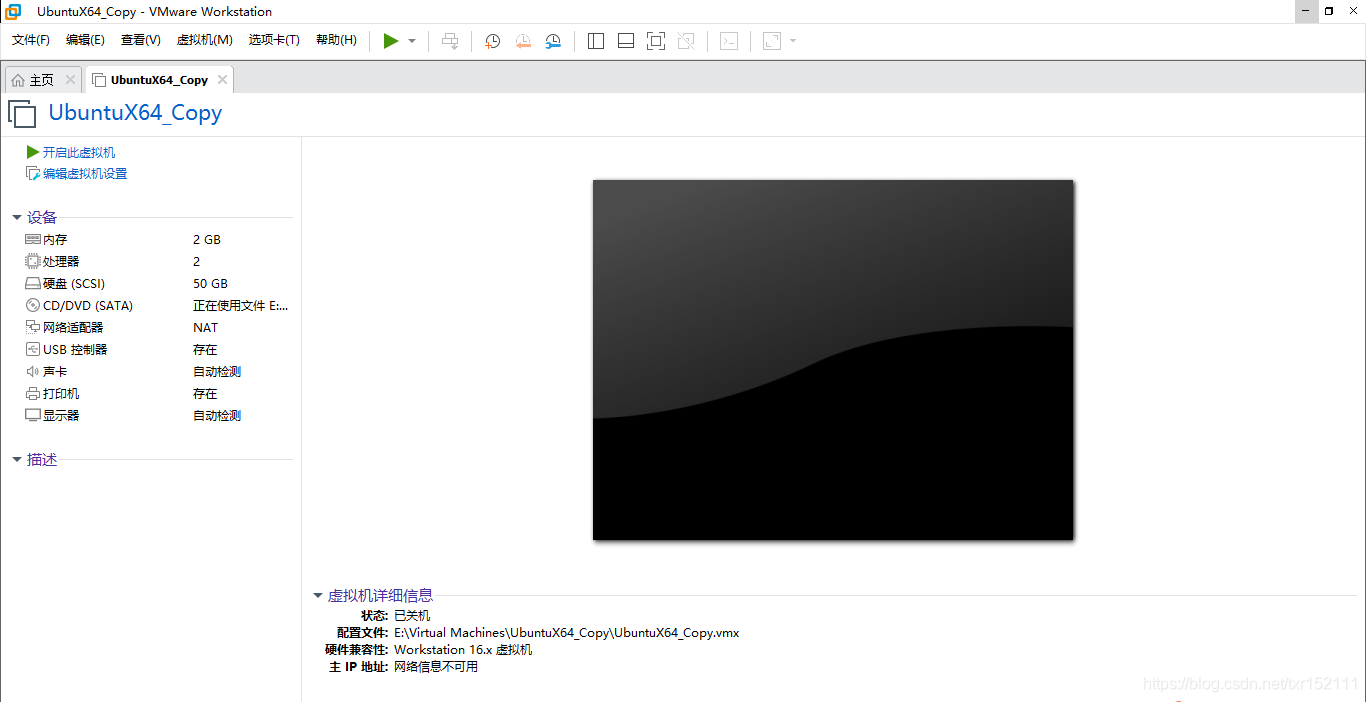Select the 网络适配器 device label
Image resolution: width=1366 pixels, height=702 pixels.
73,328
